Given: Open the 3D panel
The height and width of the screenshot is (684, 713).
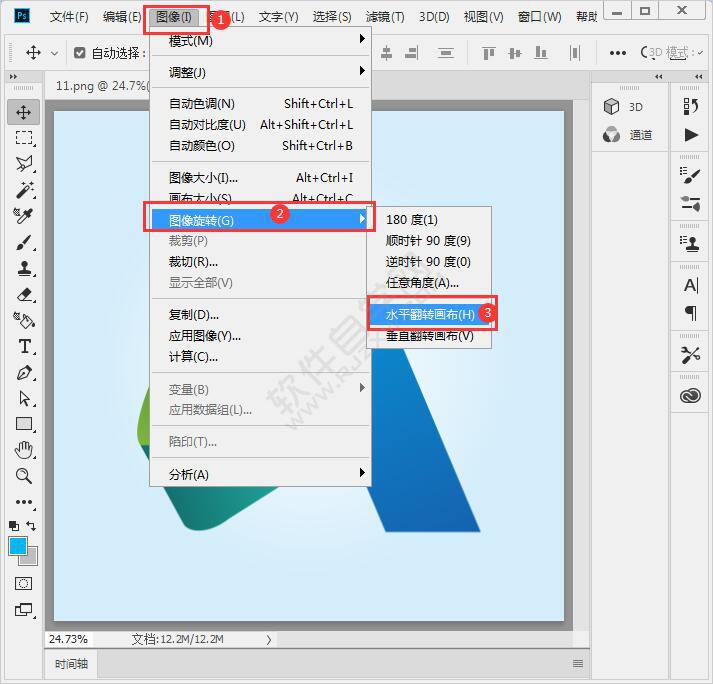Looking at the screenshot, I should tap(623, 107).
